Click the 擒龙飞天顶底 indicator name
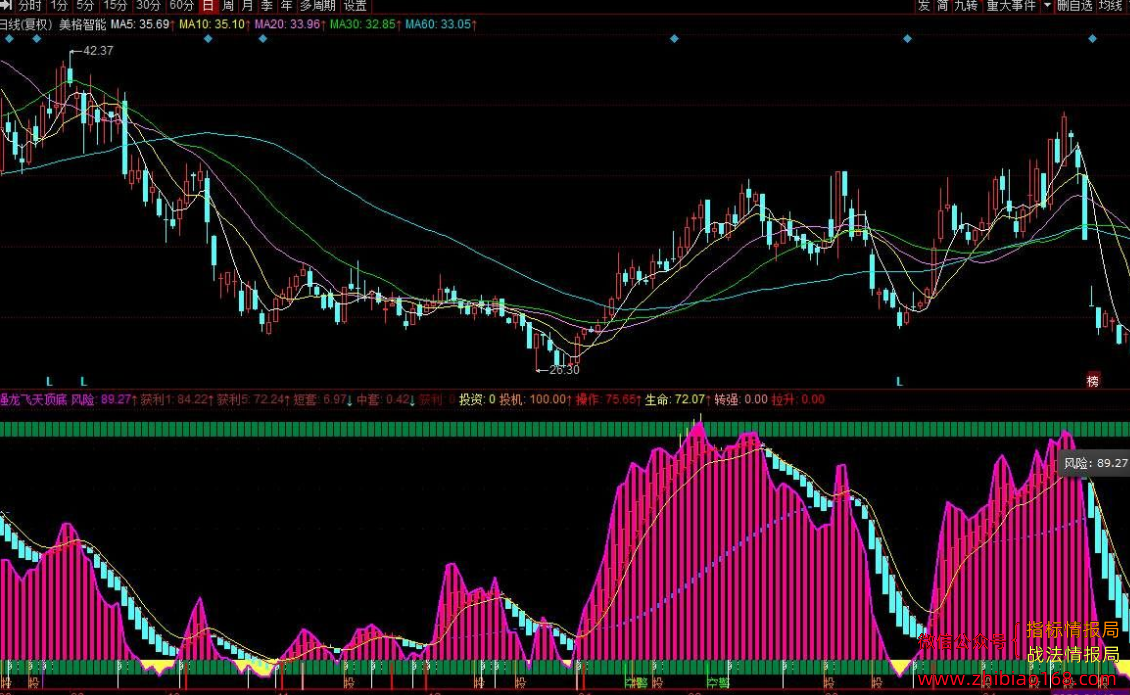 [33, 399]
